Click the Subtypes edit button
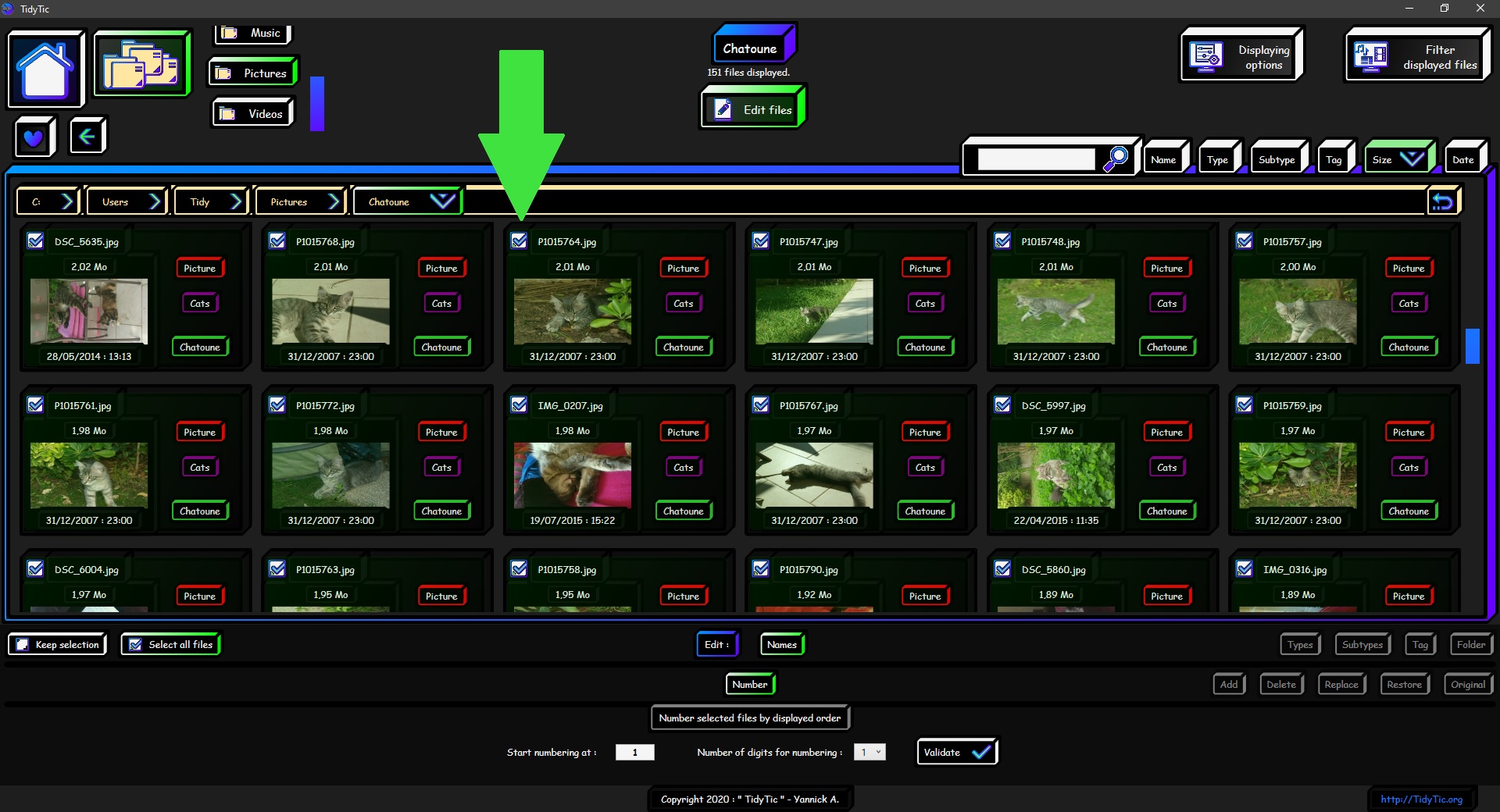The image size is (1500, 812). click(1362, 644)
